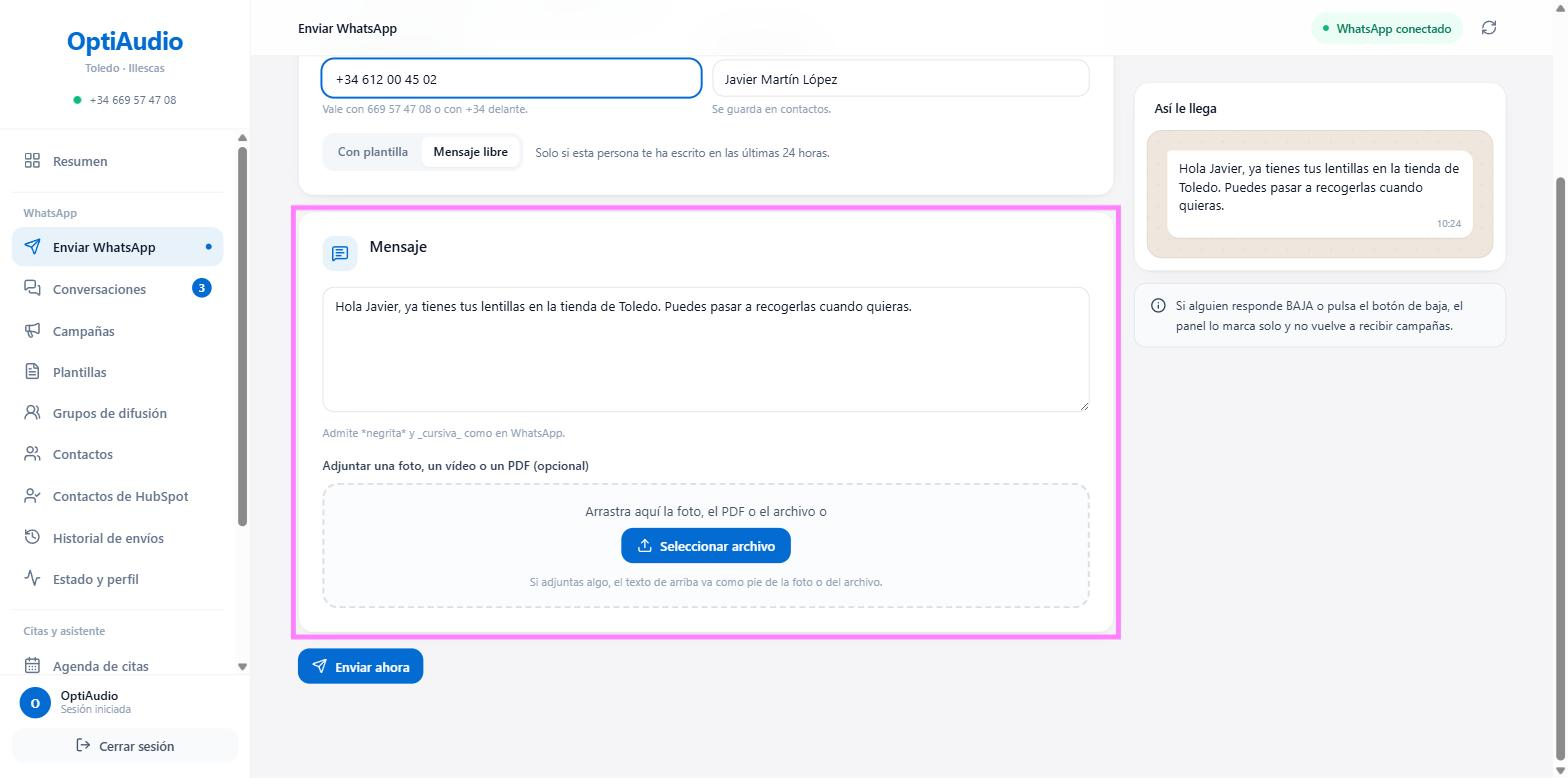Open Resumen dashboard icon in sidebar
The width and height of the screenshot is (1568, 778).
pyautogui.click(x=32, y=161)
